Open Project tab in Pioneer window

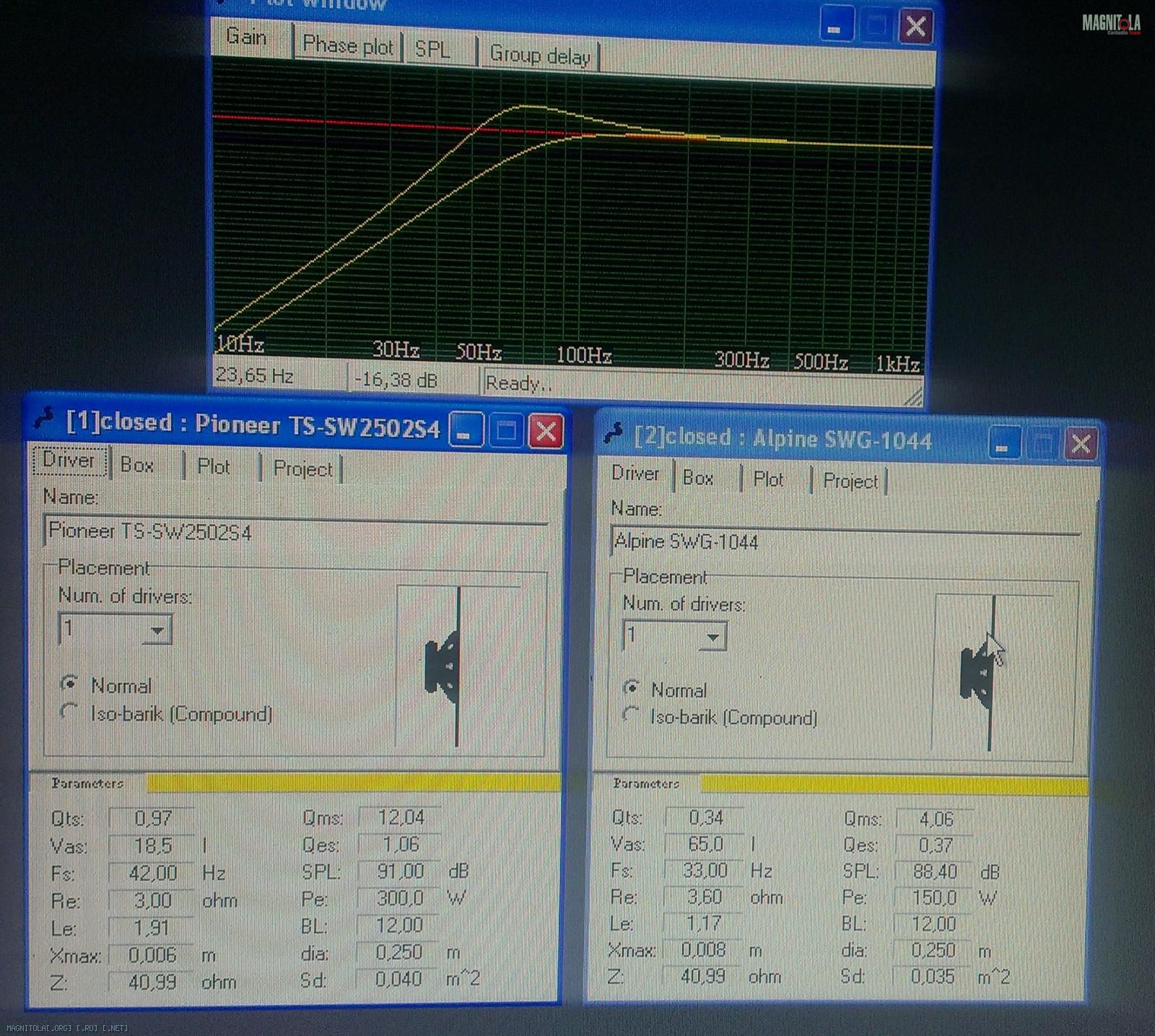click(303, 469)
